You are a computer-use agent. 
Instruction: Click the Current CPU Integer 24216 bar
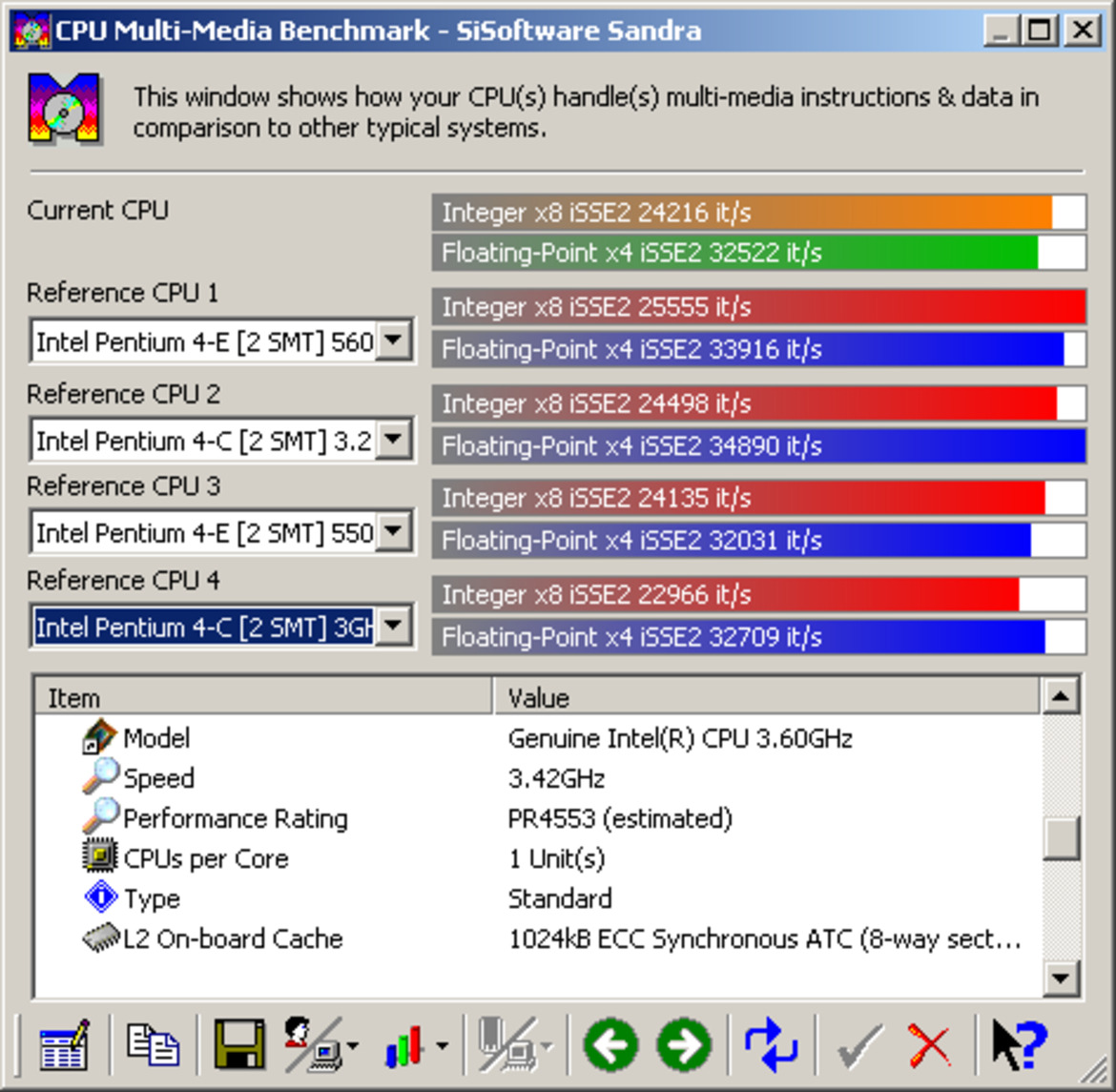pyautogui.click(x=758, y=212)
